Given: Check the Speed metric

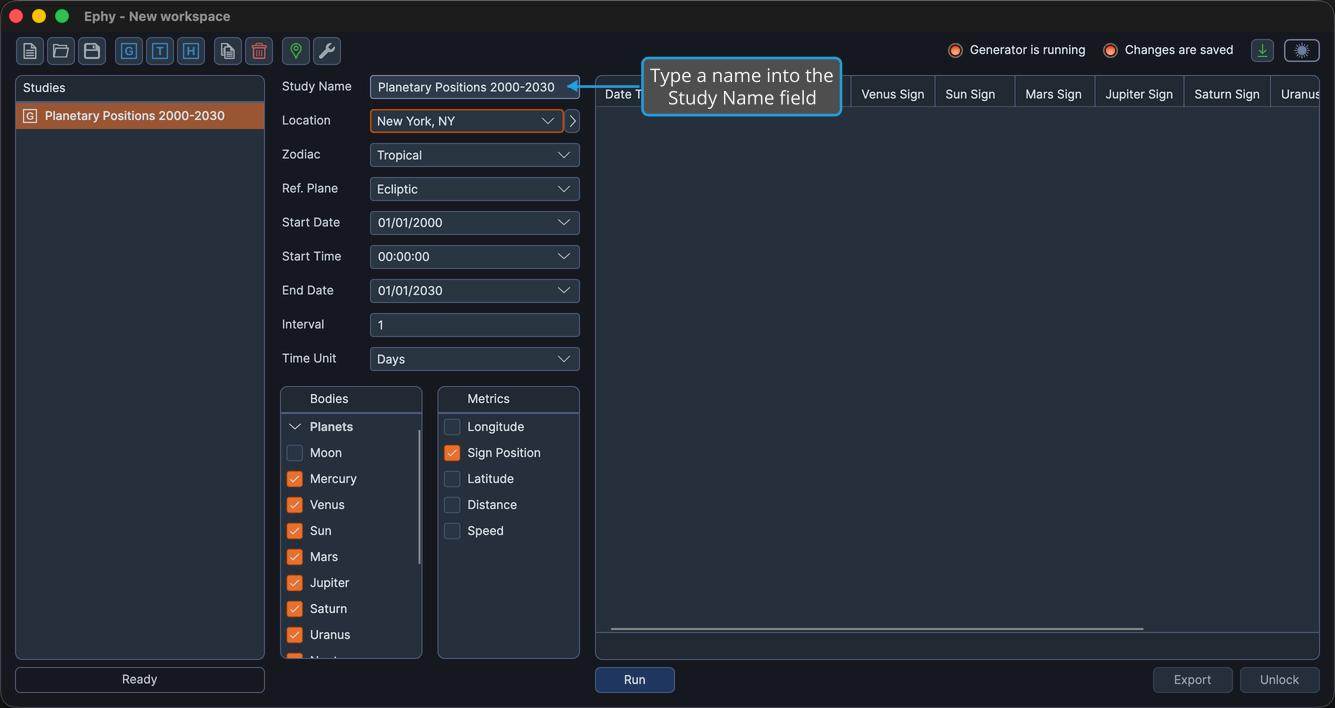Looking at the screenshot, I should [x=452, y=531].
